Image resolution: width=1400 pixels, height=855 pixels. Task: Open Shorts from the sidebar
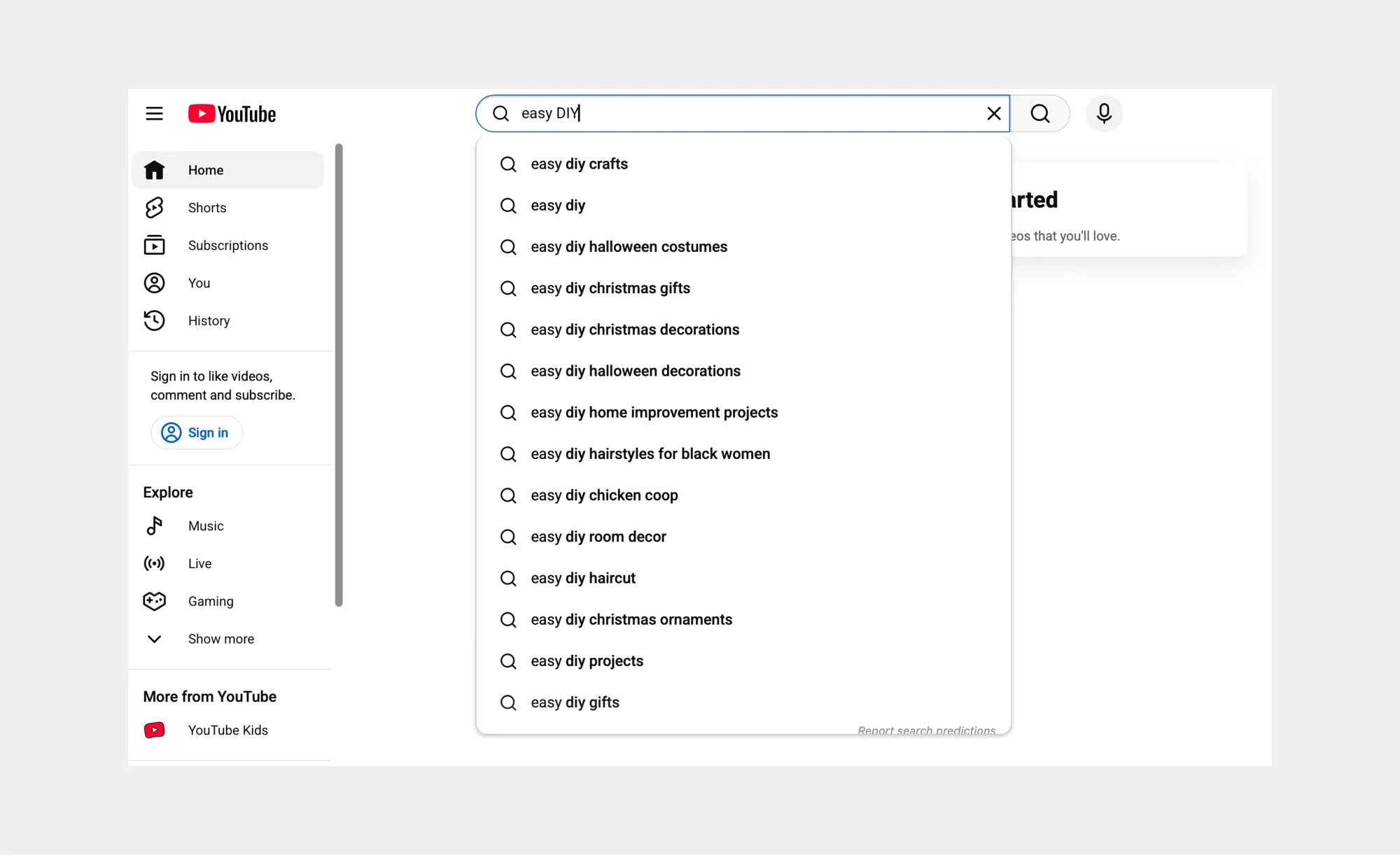tap(206, 208)
